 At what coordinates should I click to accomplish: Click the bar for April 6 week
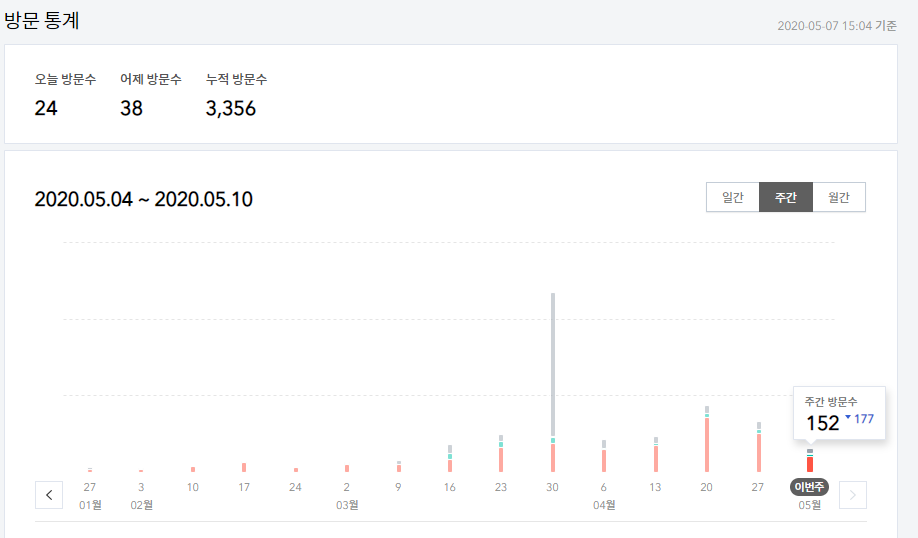click(604, 456)
